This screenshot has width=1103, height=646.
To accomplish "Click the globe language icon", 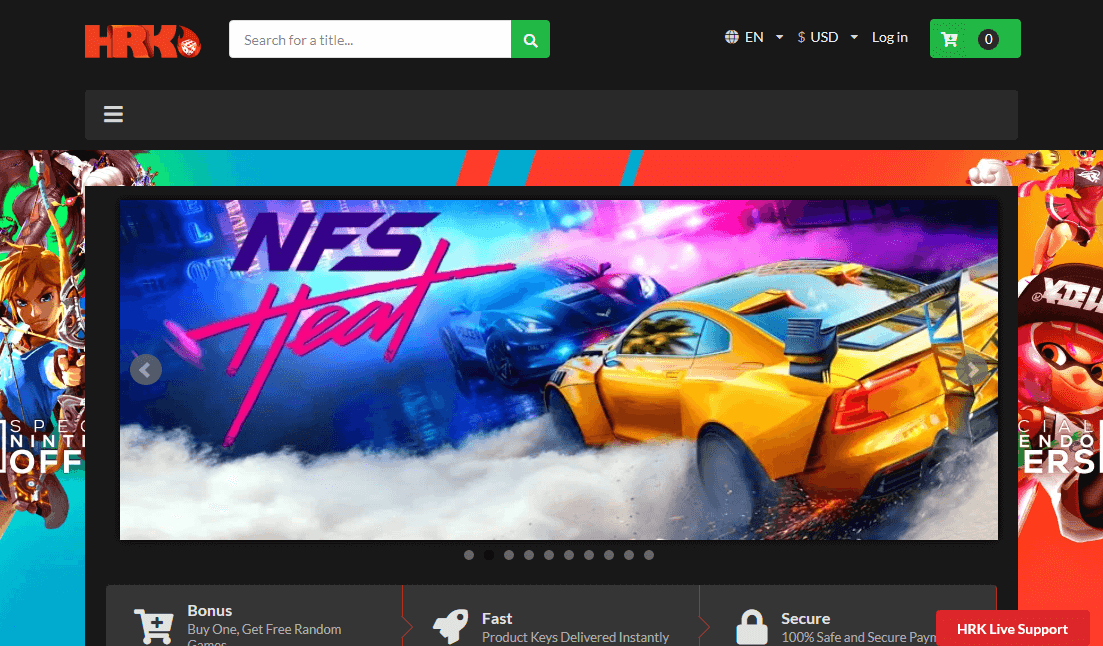I will tap(732, 37).
